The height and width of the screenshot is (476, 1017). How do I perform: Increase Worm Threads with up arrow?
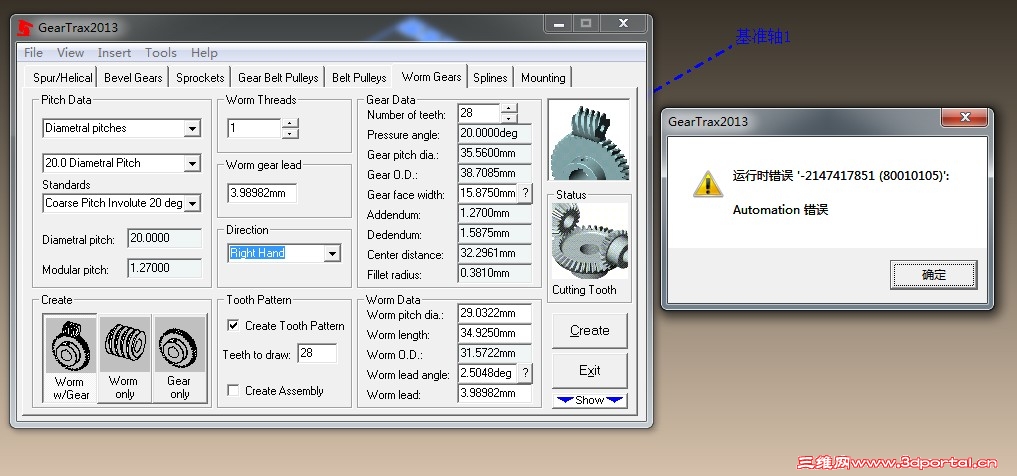291,123
